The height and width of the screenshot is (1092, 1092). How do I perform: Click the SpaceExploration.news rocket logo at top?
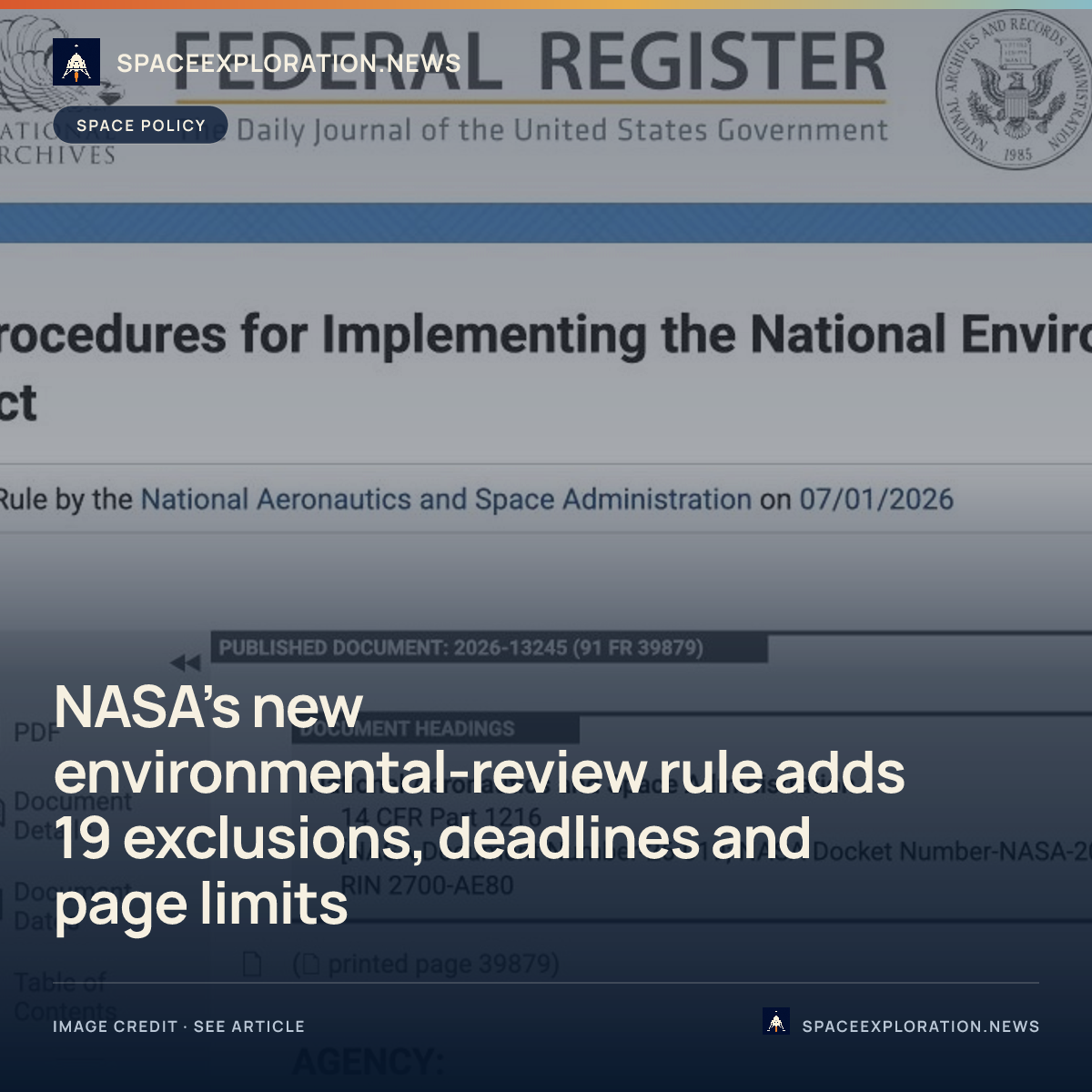(x=76, y=63)
